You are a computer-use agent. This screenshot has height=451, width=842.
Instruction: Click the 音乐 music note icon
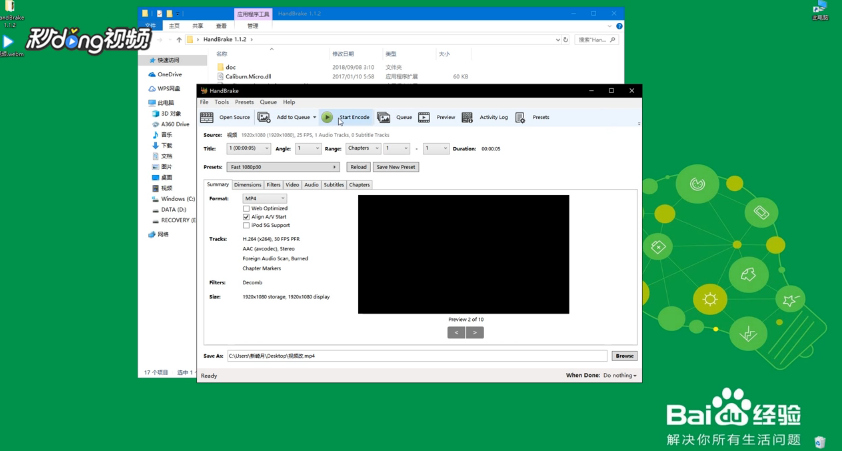156,135
